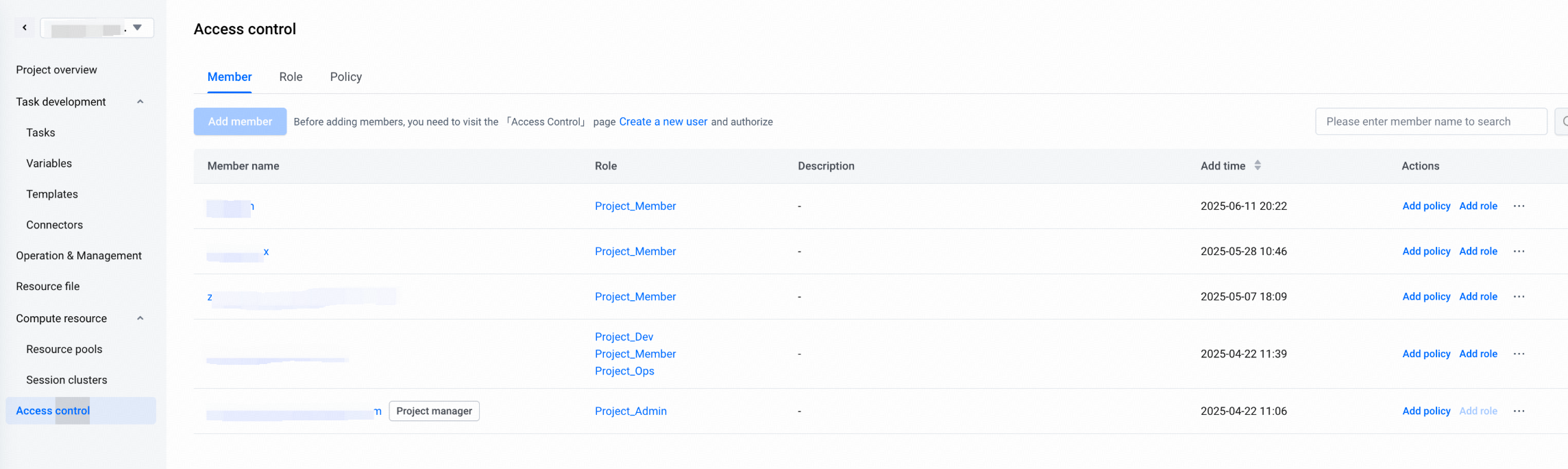Select Access control in sidebar
Viewport: 1568px width, 469px height.
81,411
